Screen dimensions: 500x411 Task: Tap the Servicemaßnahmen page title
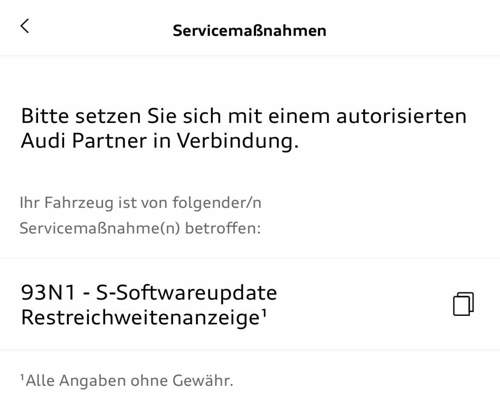tap(249, 31)
